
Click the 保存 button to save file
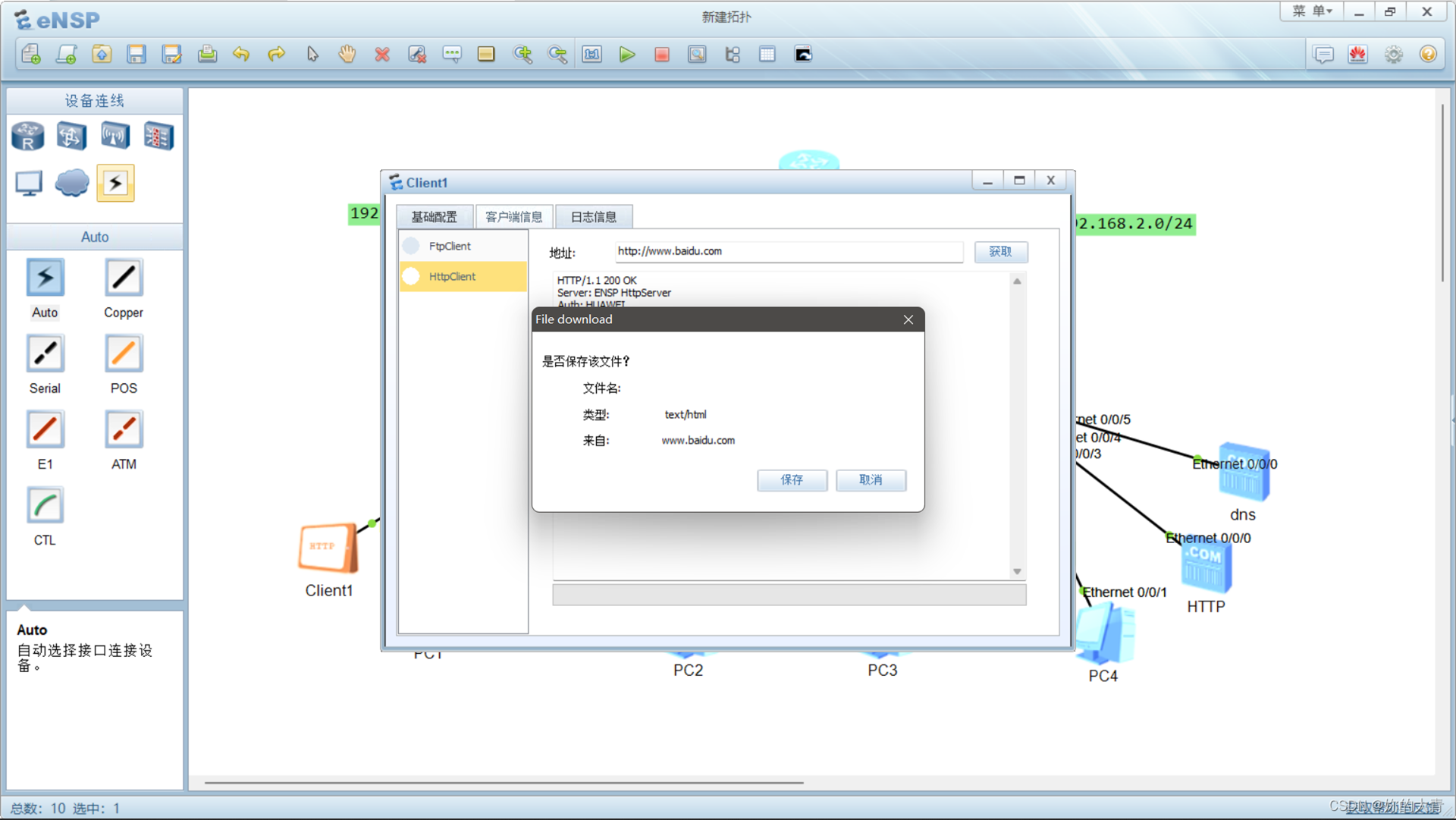[x=792, y=479]
